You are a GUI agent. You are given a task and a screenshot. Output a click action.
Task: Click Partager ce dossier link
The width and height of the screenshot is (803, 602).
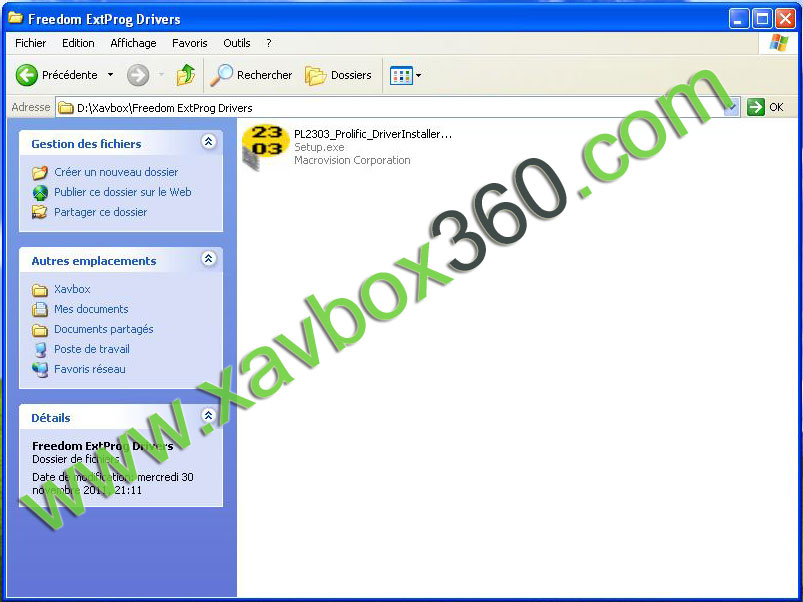point(100,212)
